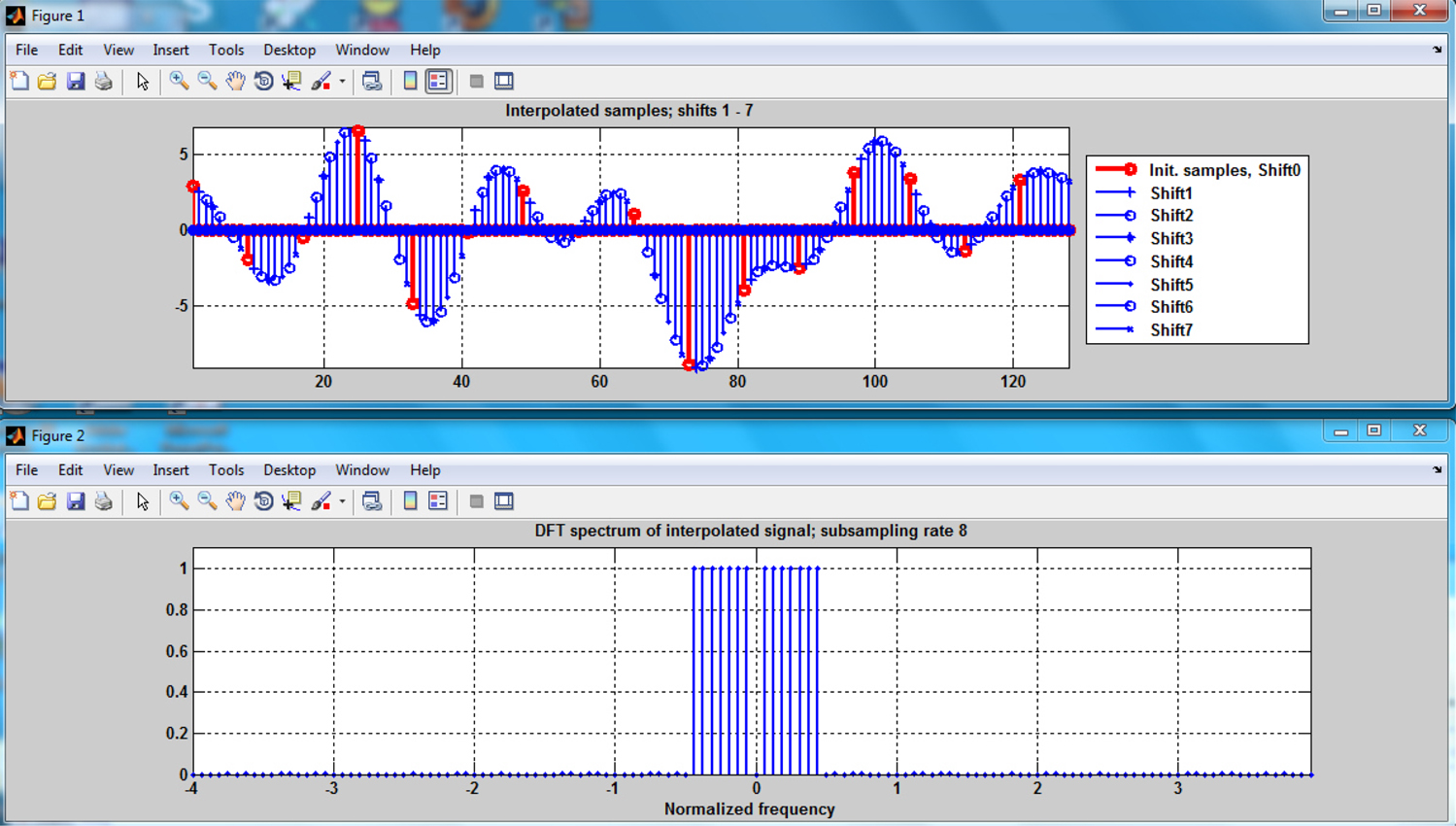Click Hide Plot Tools icon in Figure 1
1456x826 pixels.
coord(476,81)
